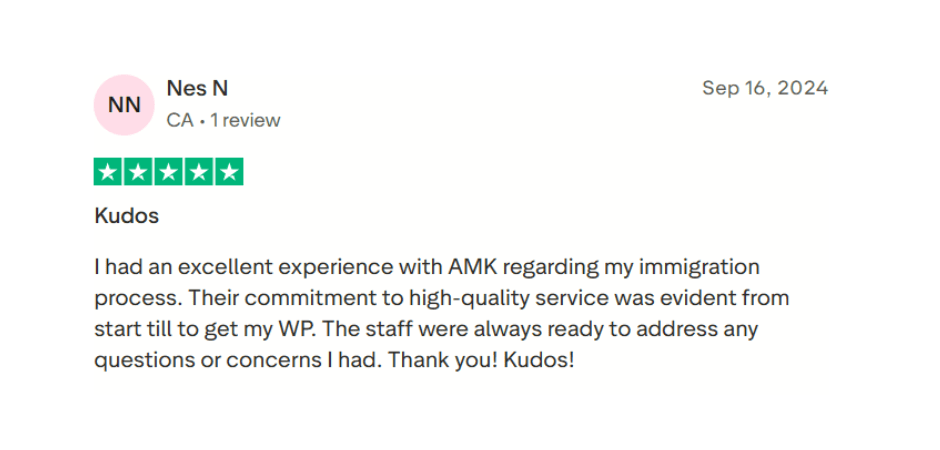Click the first green rating star

click(x=108, y=172)
